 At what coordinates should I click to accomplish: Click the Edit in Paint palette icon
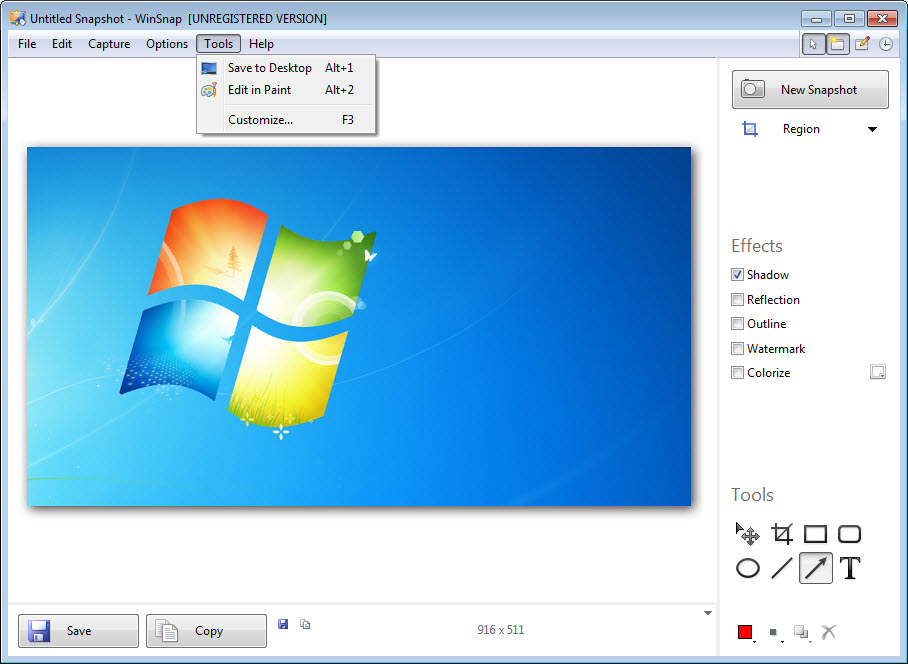[209, 90]
